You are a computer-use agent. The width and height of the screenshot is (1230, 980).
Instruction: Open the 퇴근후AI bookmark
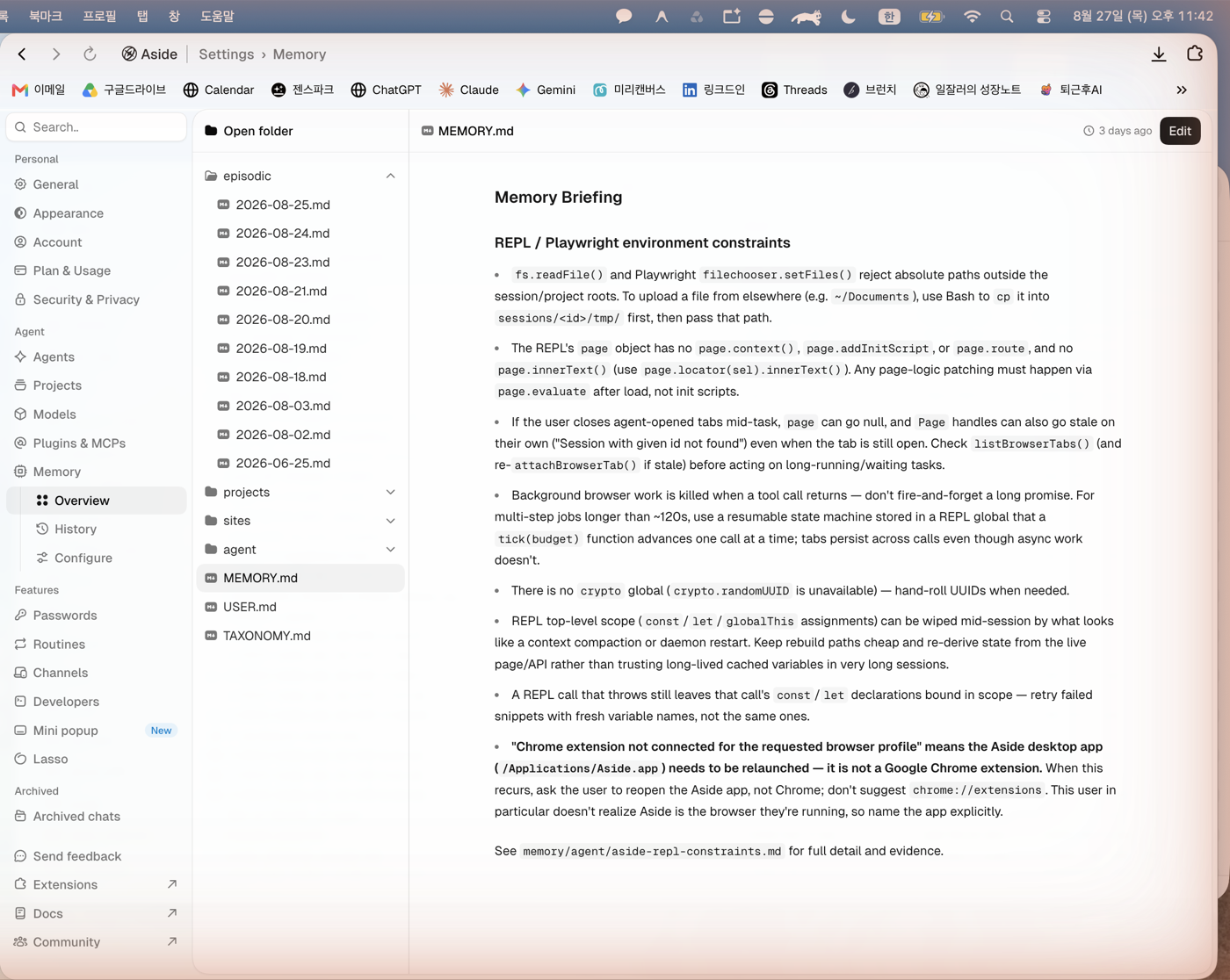pos(1070,90)
